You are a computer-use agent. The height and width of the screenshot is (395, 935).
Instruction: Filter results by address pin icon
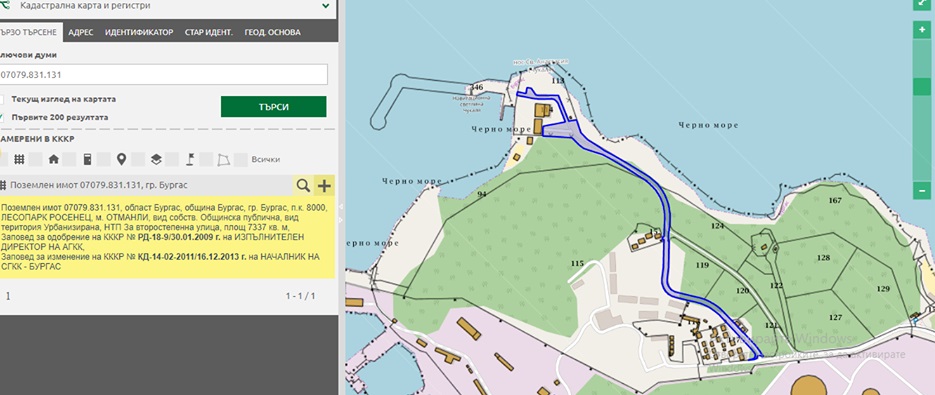coord(122,159)
